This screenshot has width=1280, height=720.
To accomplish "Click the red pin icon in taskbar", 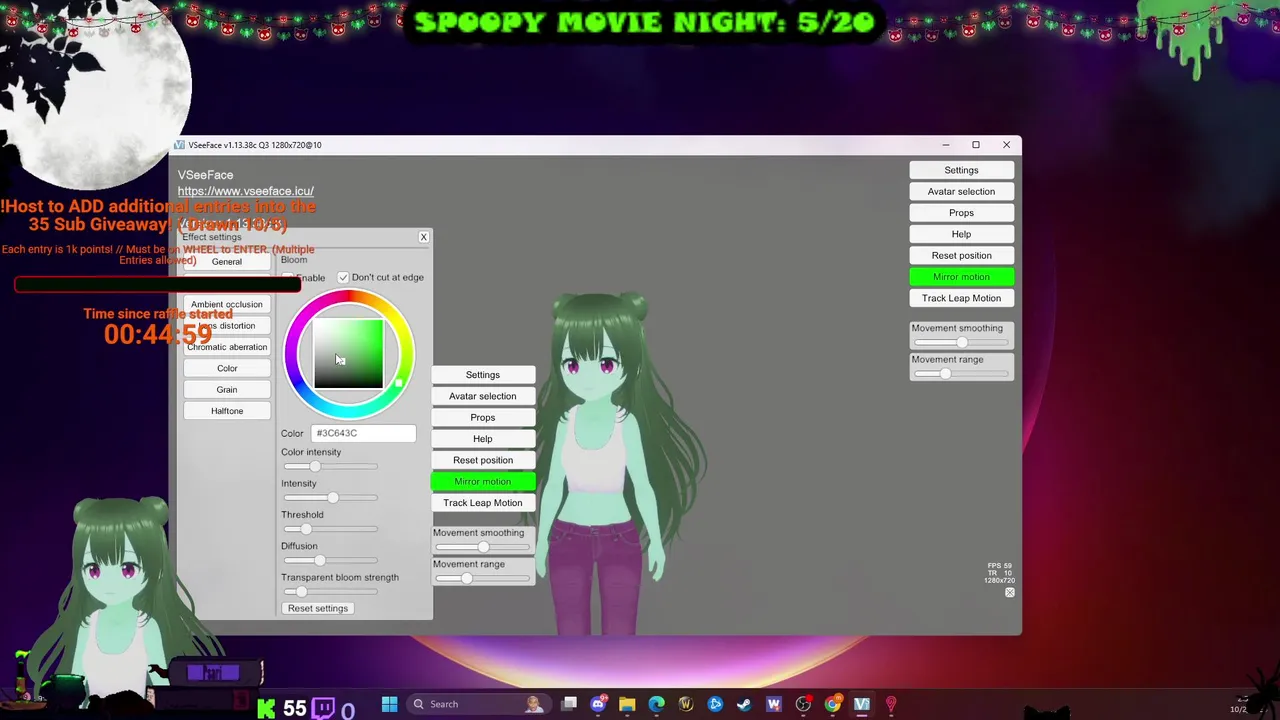I will 891,704.
